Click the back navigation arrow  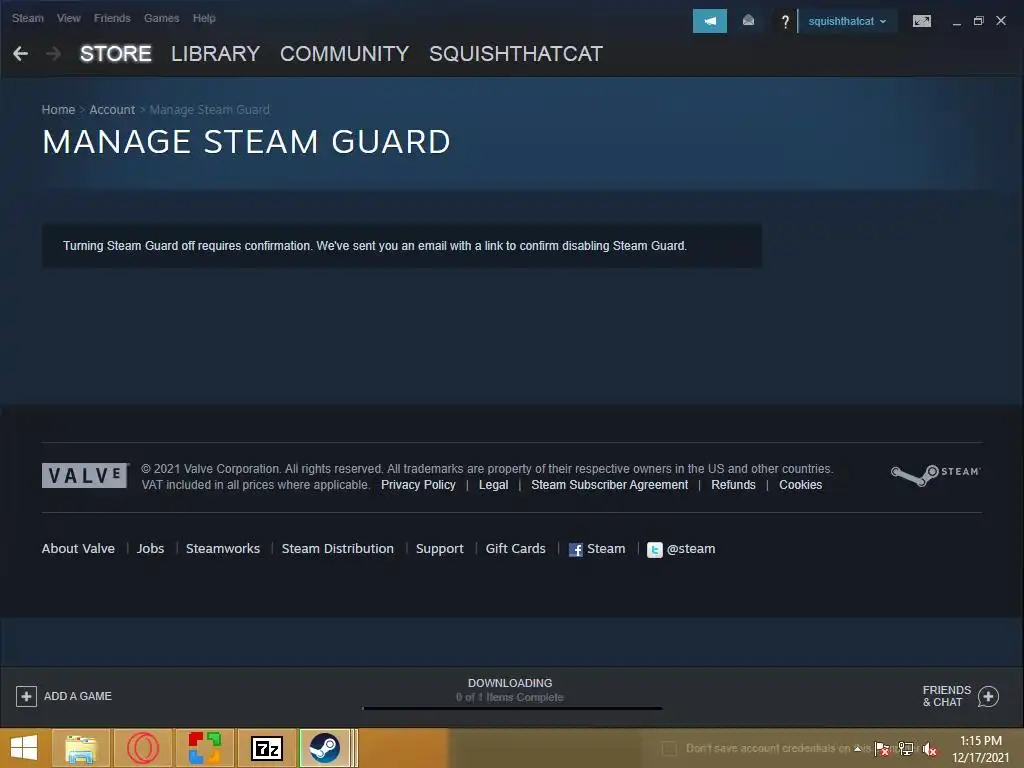pos(20,54)
